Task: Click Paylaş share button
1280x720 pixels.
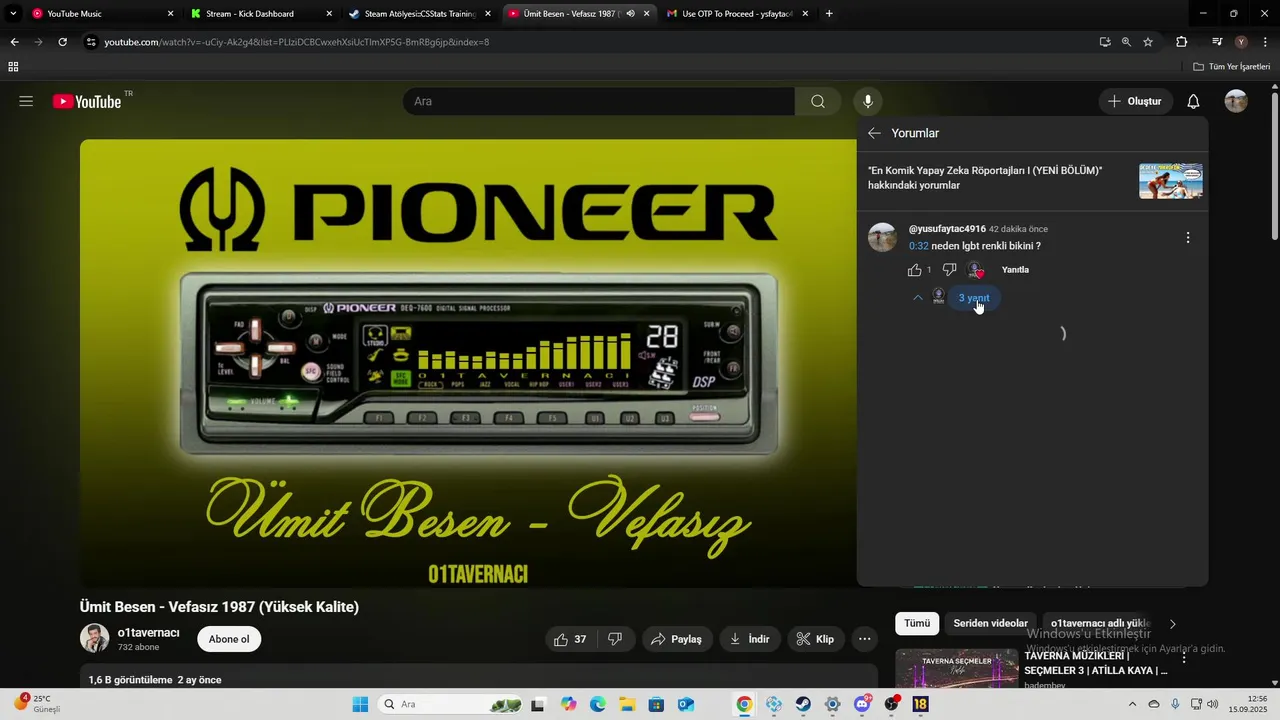Action: point(677,639)
